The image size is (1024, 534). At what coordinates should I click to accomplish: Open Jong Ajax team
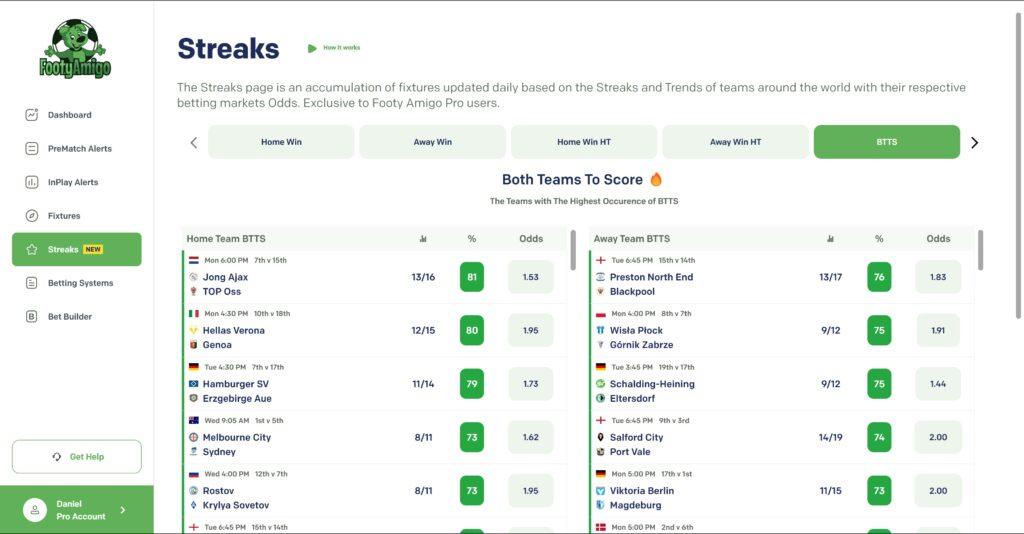(225, 277)
